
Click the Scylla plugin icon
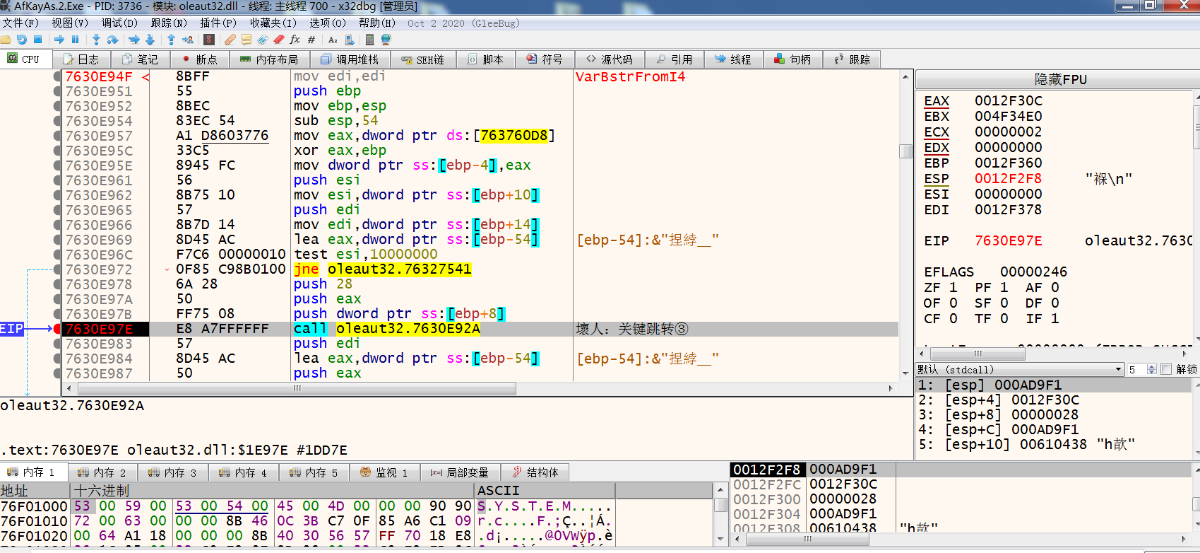[209, 40]
